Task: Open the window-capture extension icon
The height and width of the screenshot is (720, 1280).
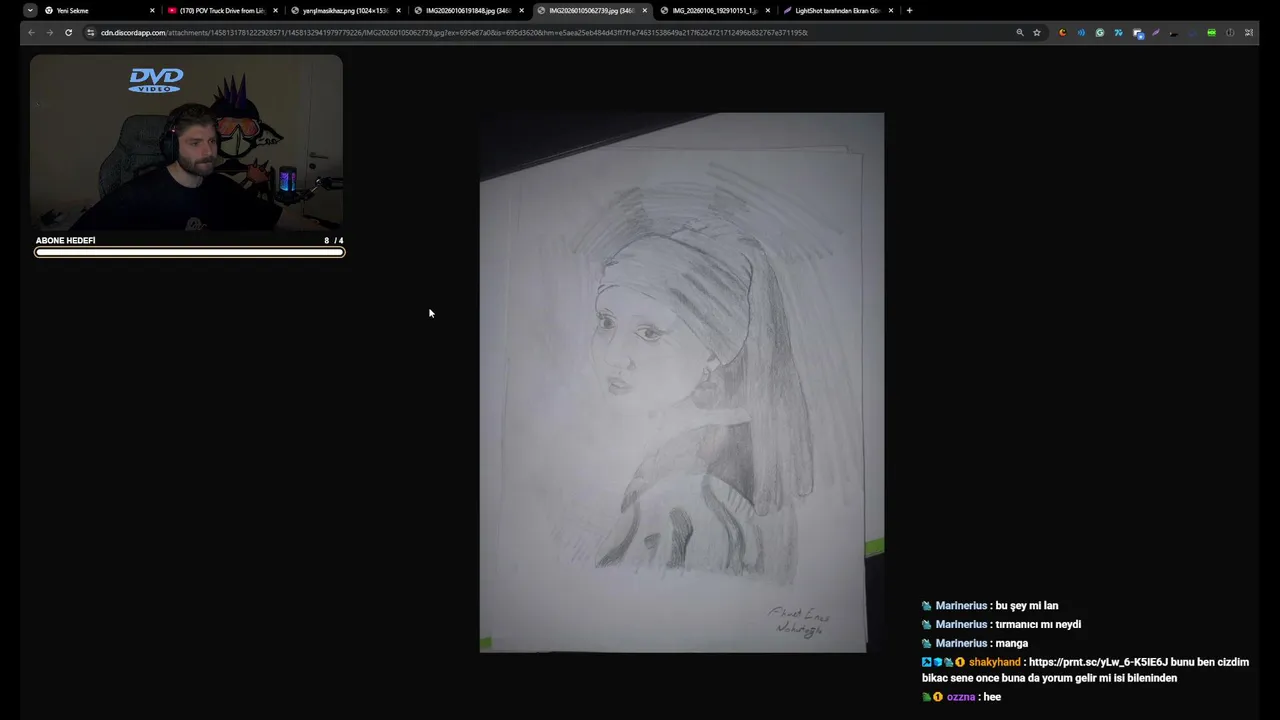Action: (x=1137, y=32)
